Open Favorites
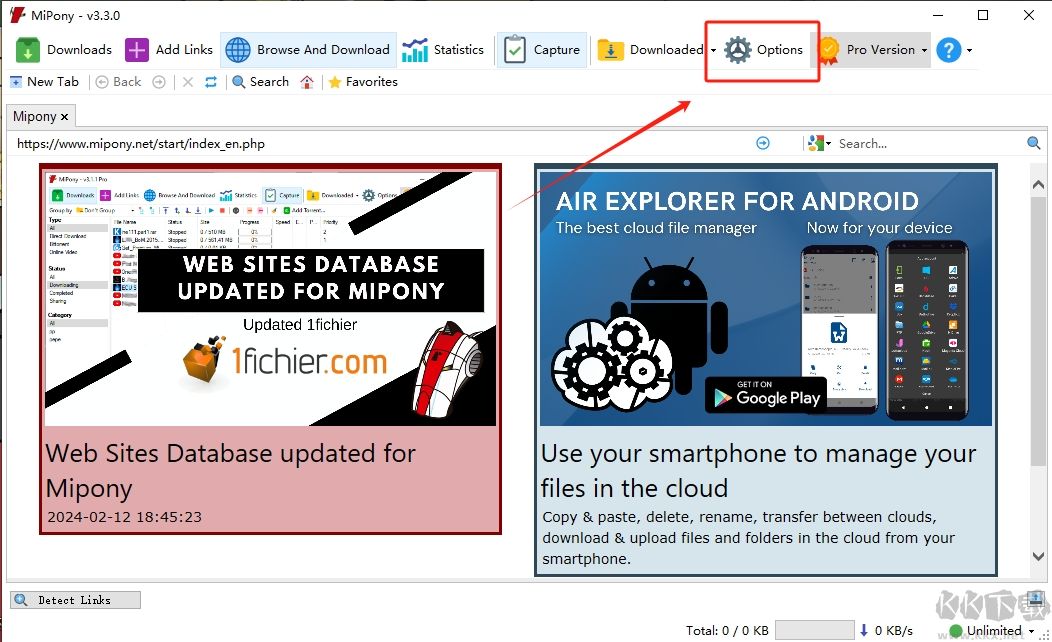 [x=363, y=82]
